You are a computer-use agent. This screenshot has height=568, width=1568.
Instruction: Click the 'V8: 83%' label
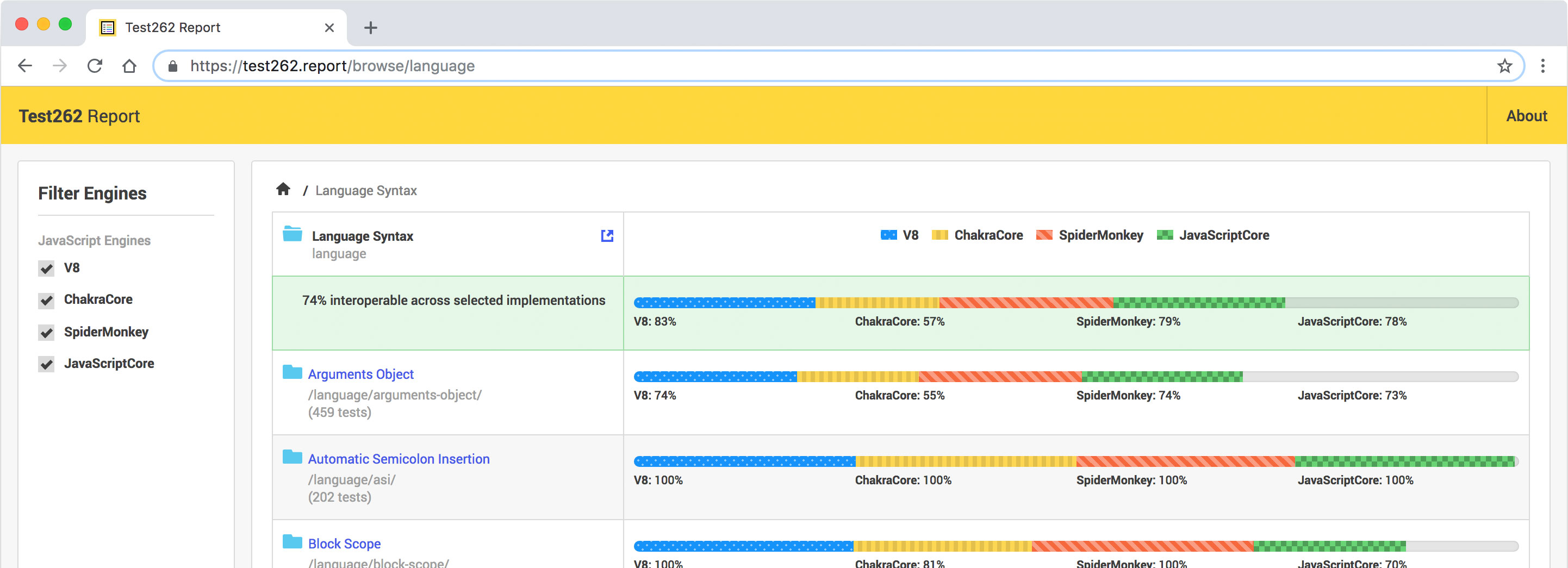pyautogui.click(x=655, y=321)
